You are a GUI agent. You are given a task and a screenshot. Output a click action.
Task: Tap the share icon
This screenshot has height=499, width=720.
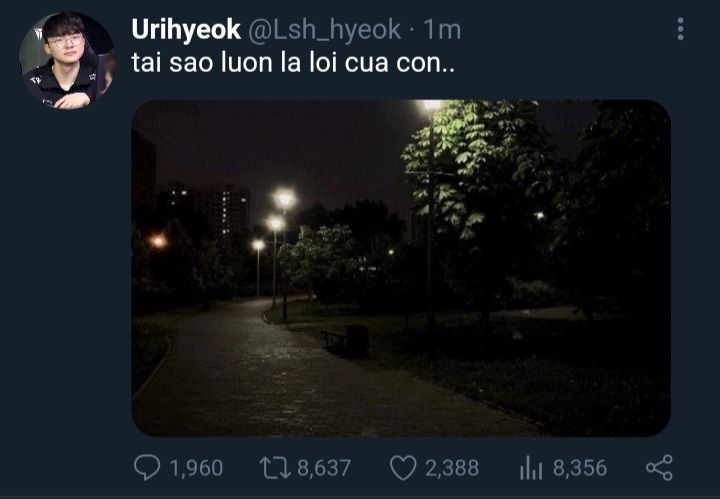659,468
